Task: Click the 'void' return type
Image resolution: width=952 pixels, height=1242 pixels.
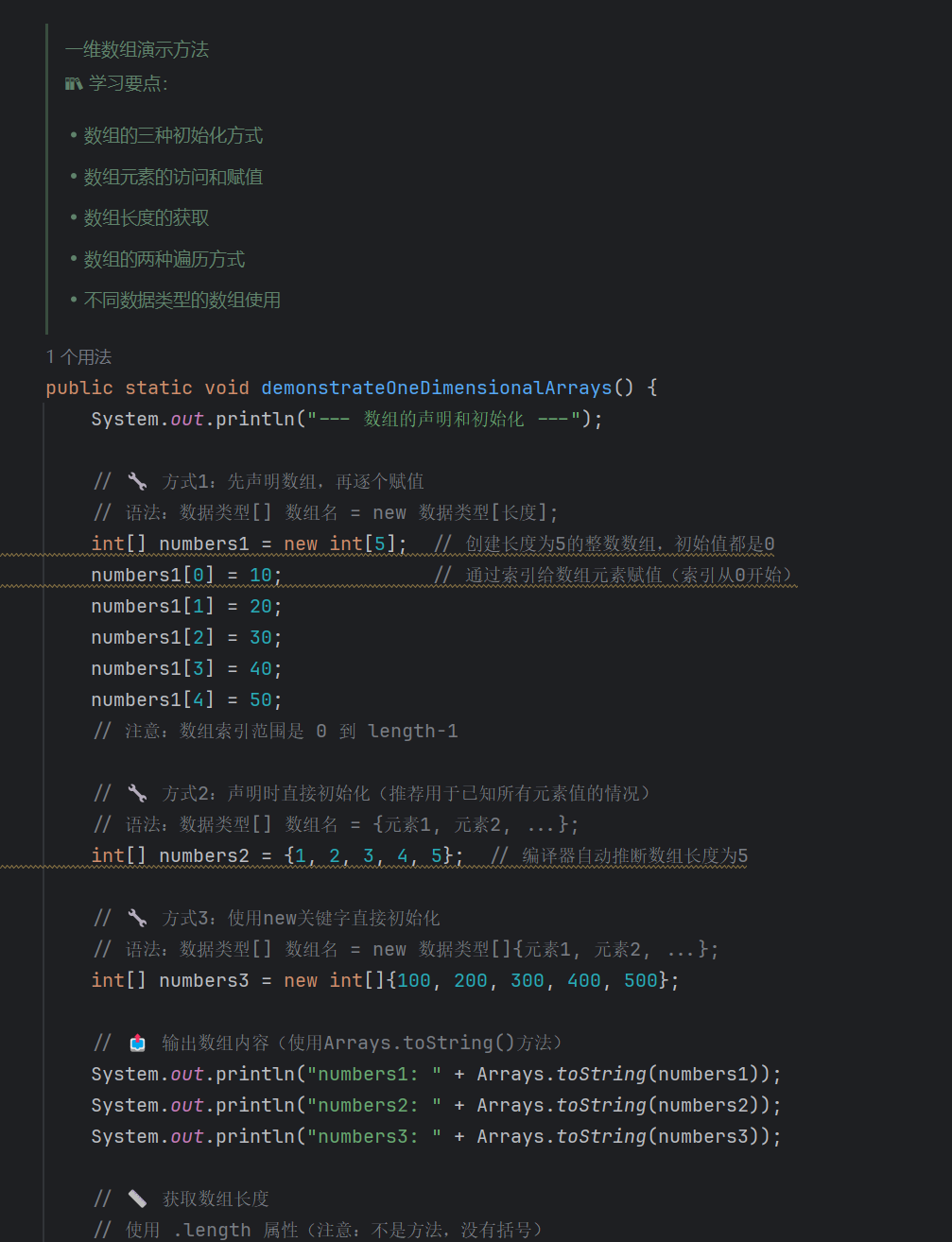Action: click(227, 388)
